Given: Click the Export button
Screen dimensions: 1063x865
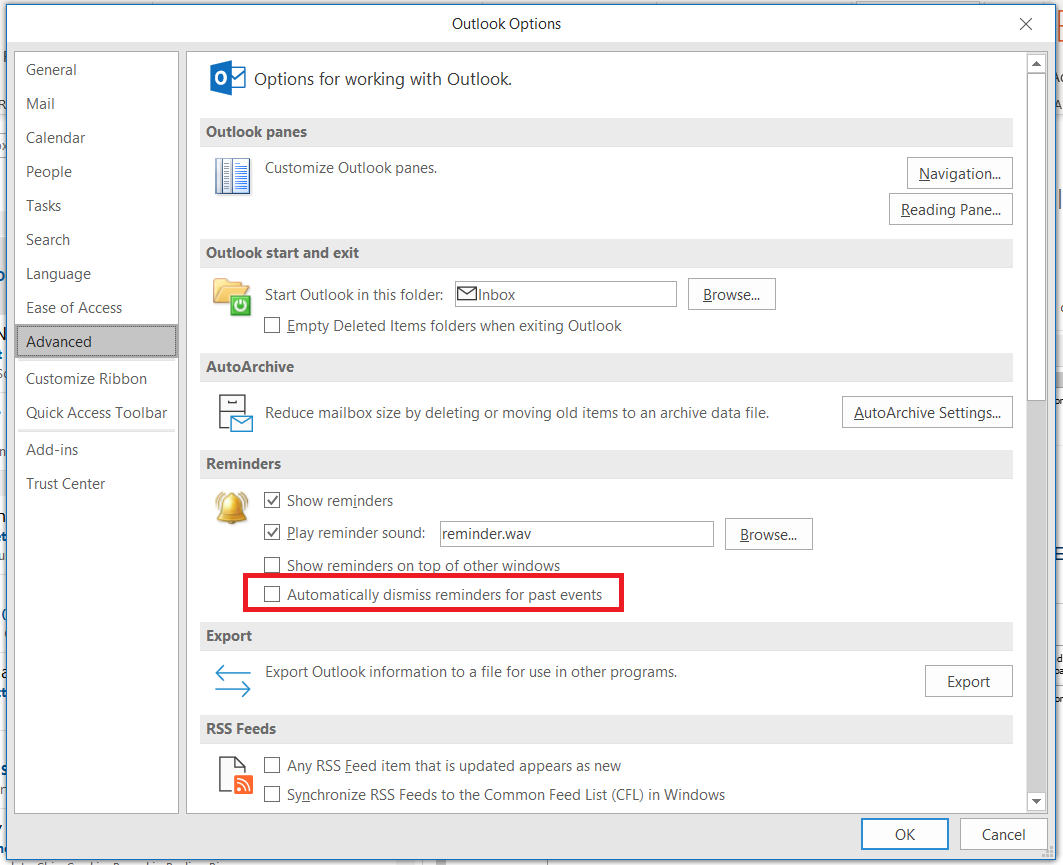Looking at the screenshot, I should pos(968,681).
